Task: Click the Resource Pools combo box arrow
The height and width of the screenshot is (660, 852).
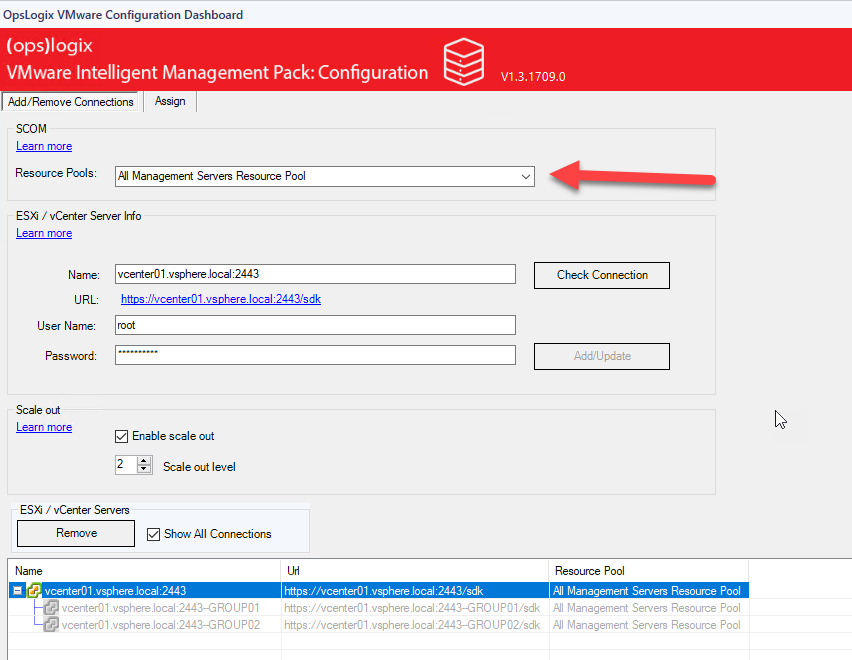Action: point(526,177)
